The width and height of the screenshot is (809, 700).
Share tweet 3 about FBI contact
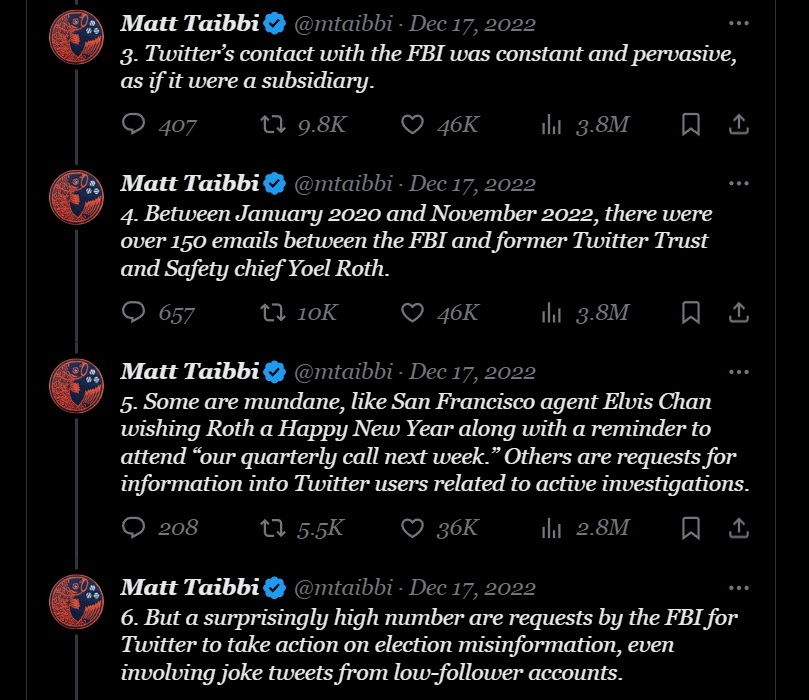coord(738,124)
